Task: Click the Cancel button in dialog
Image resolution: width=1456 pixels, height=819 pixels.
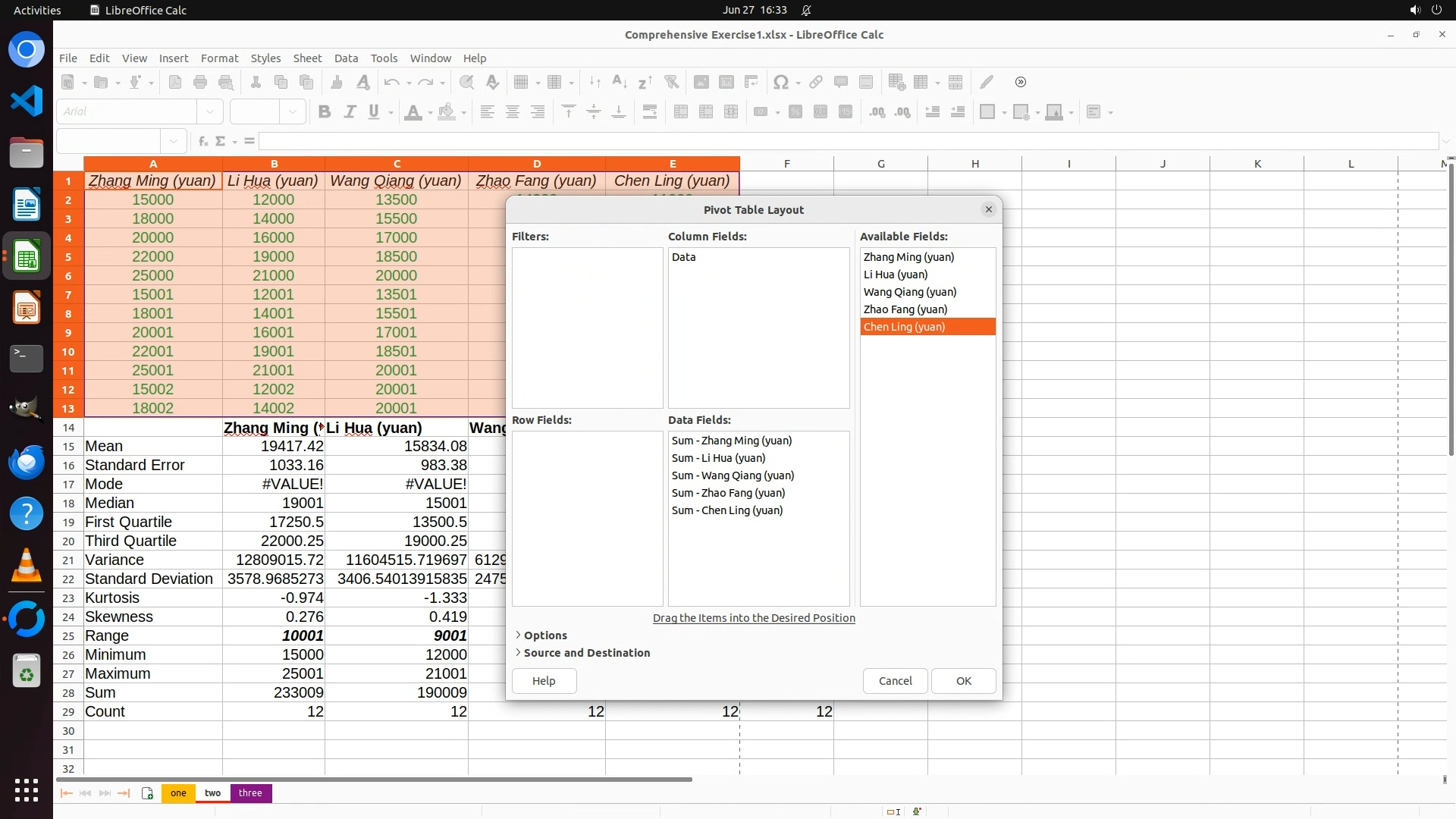Action: 895,681
